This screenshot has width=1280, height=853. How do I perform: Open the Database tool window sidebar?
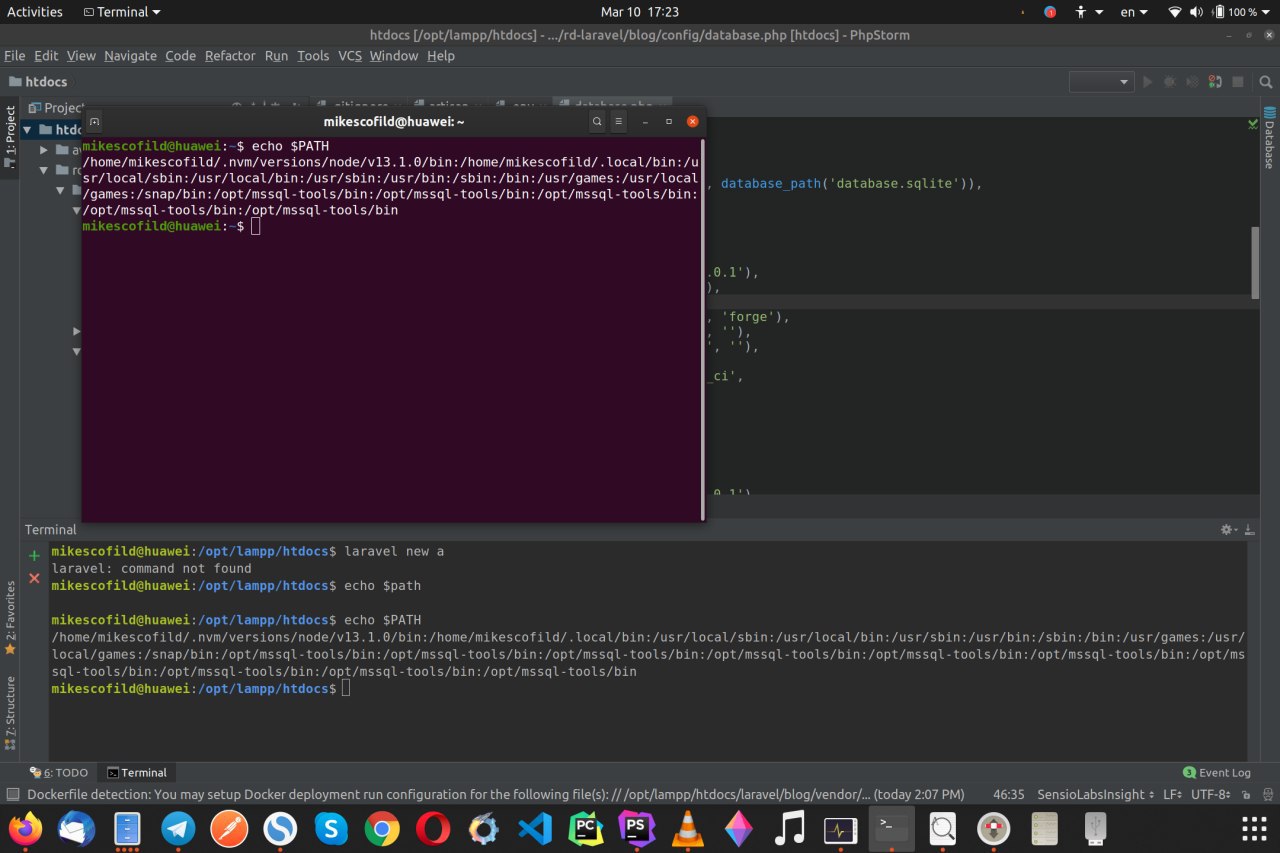coord(1269,138)
